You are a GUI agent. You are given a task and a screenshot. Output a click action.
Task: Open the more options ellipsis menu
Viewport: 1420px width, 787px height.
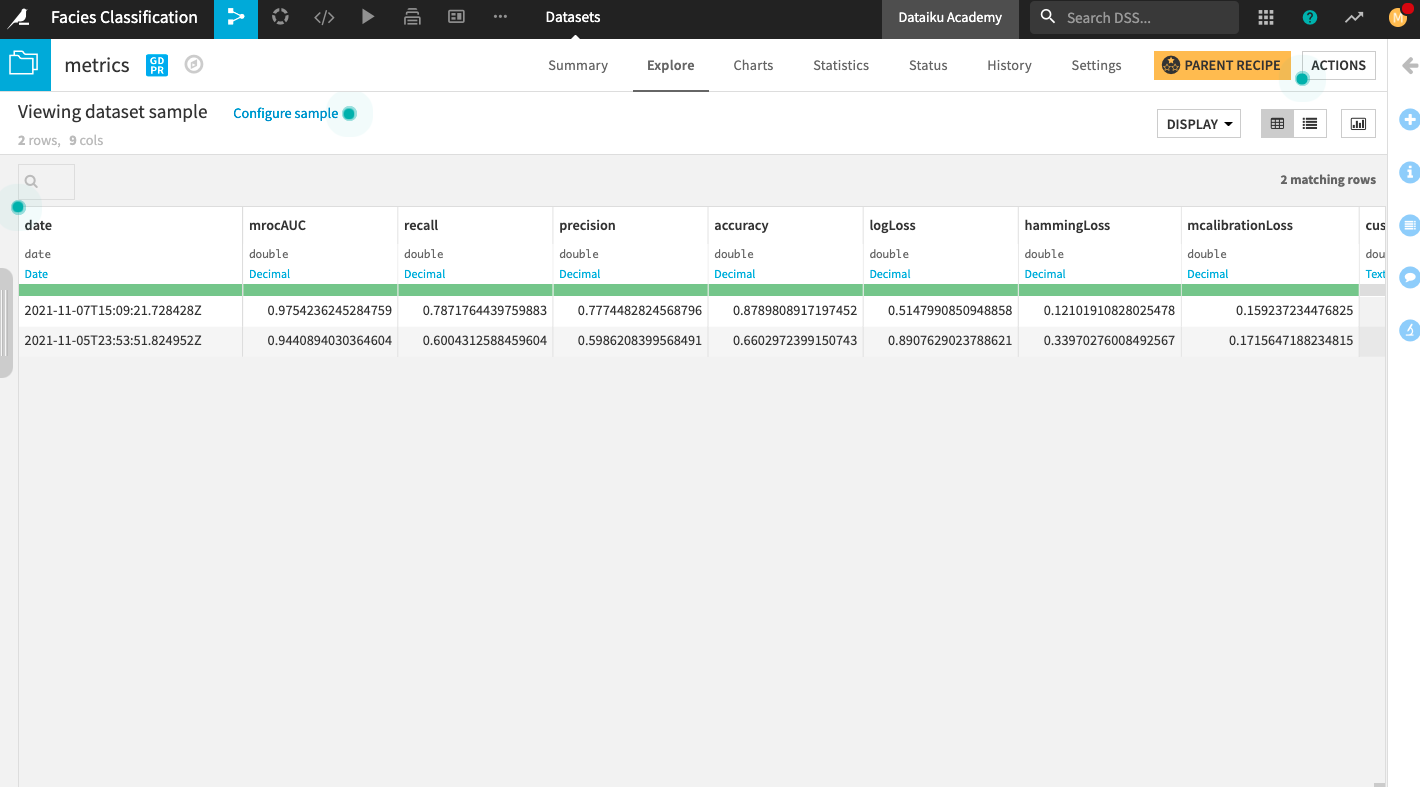[500, 17]
